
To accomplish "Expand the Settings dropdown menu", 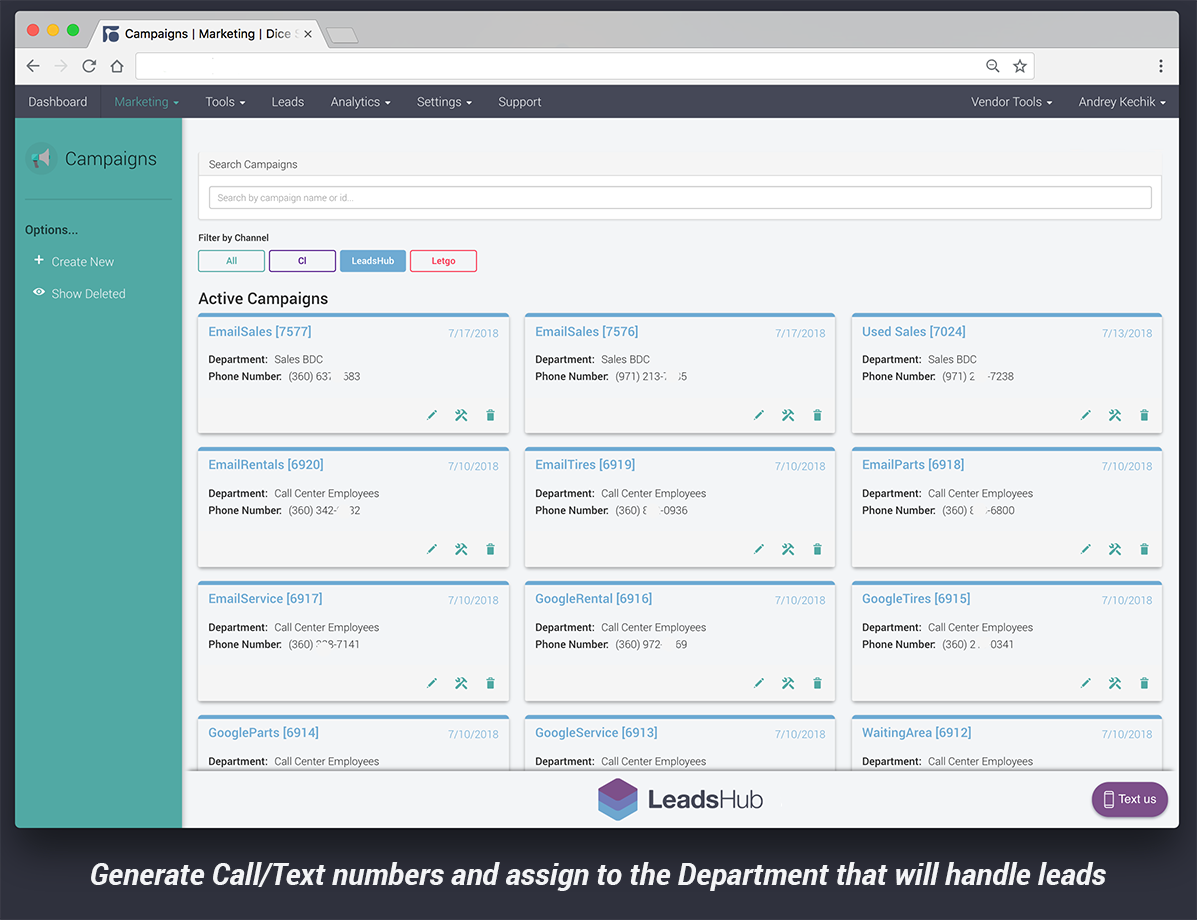I will pyautogui.click(x=444, y=102).
